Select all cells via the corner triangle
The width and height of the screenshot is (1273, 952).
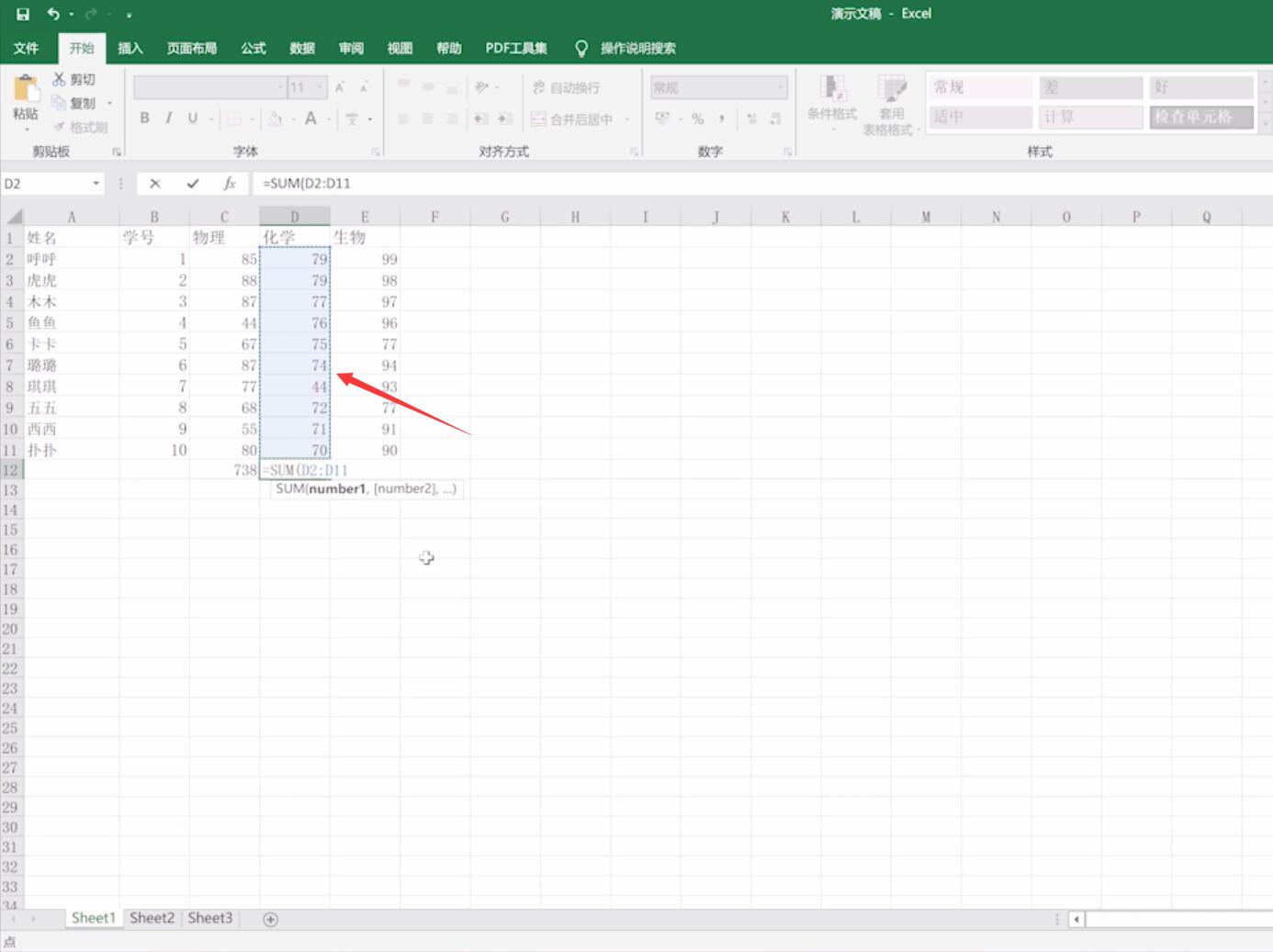[15, 217]
